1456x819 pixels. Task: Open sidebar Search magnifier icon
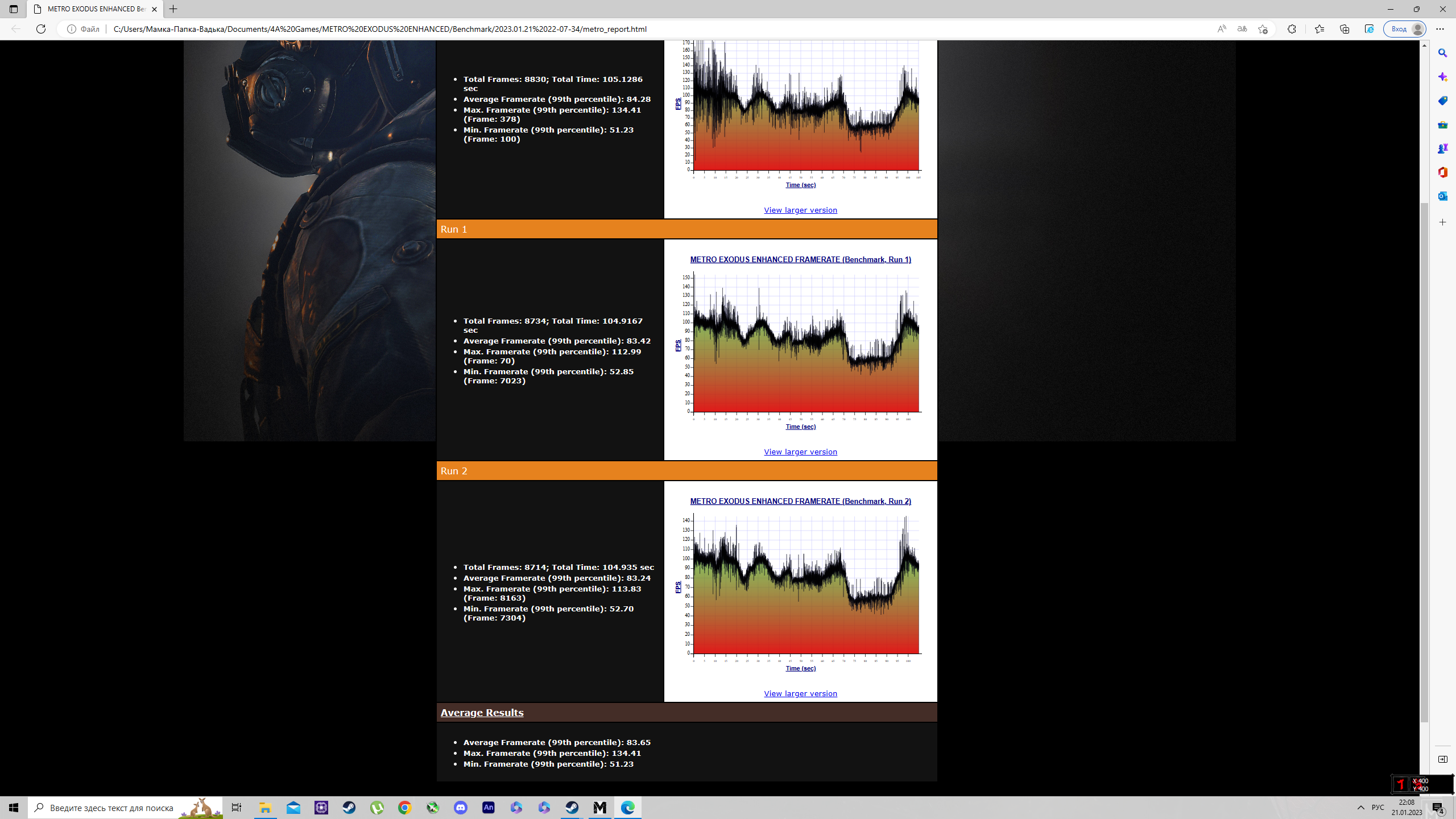click(x=1442, y=53)
